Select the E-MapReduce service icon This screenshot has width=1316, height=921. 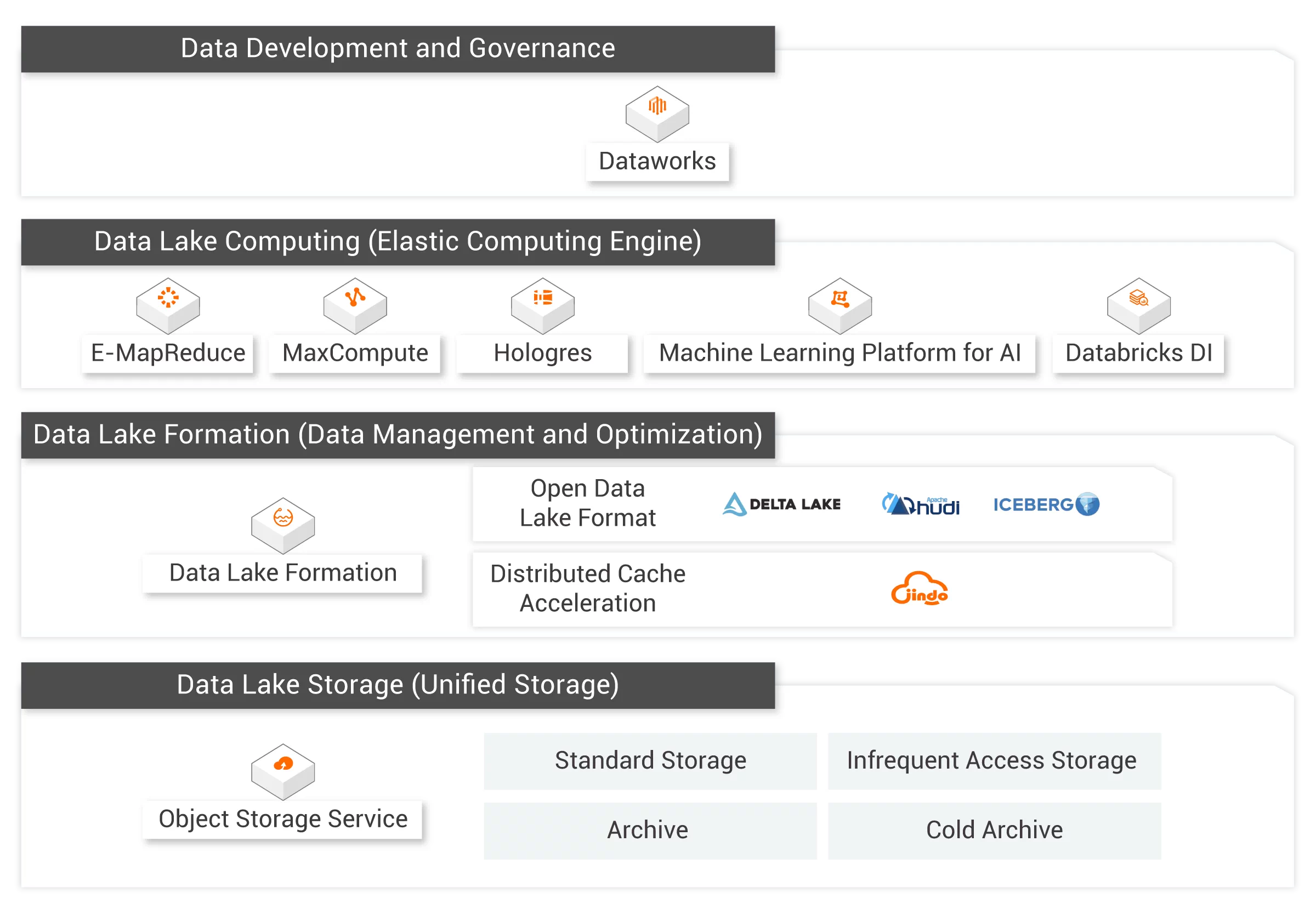[168, 305]
